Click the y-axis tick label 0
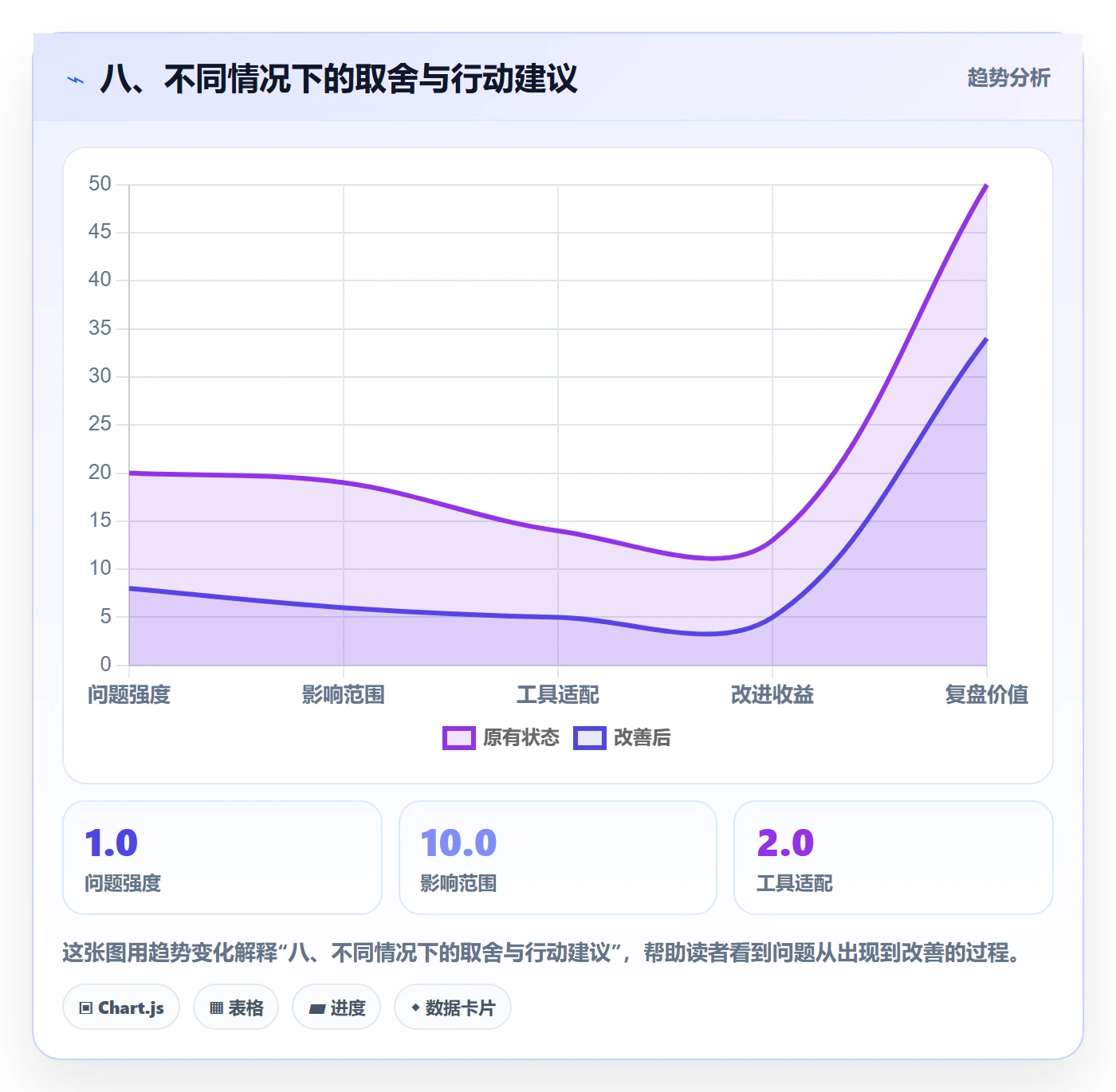The width and height of the screenshot is (1116, 1092). (x=105, y=664)
